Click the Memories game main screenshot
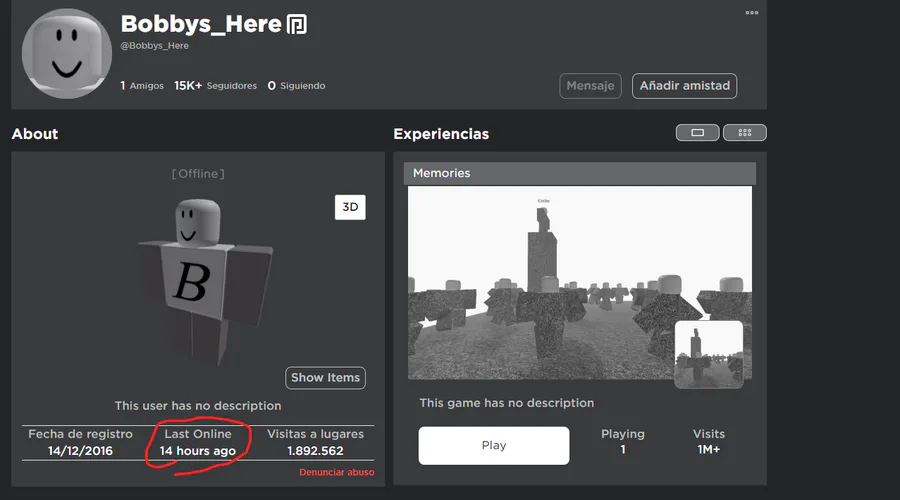The image size is (900, 500). pos(580,282)
